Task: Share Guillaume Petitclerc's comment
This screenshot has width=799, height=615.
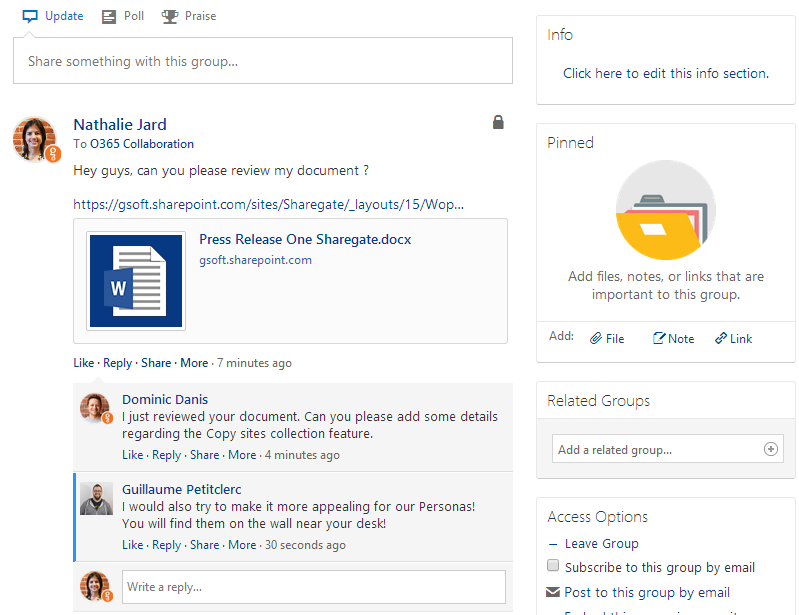Action: click(204, 545)
